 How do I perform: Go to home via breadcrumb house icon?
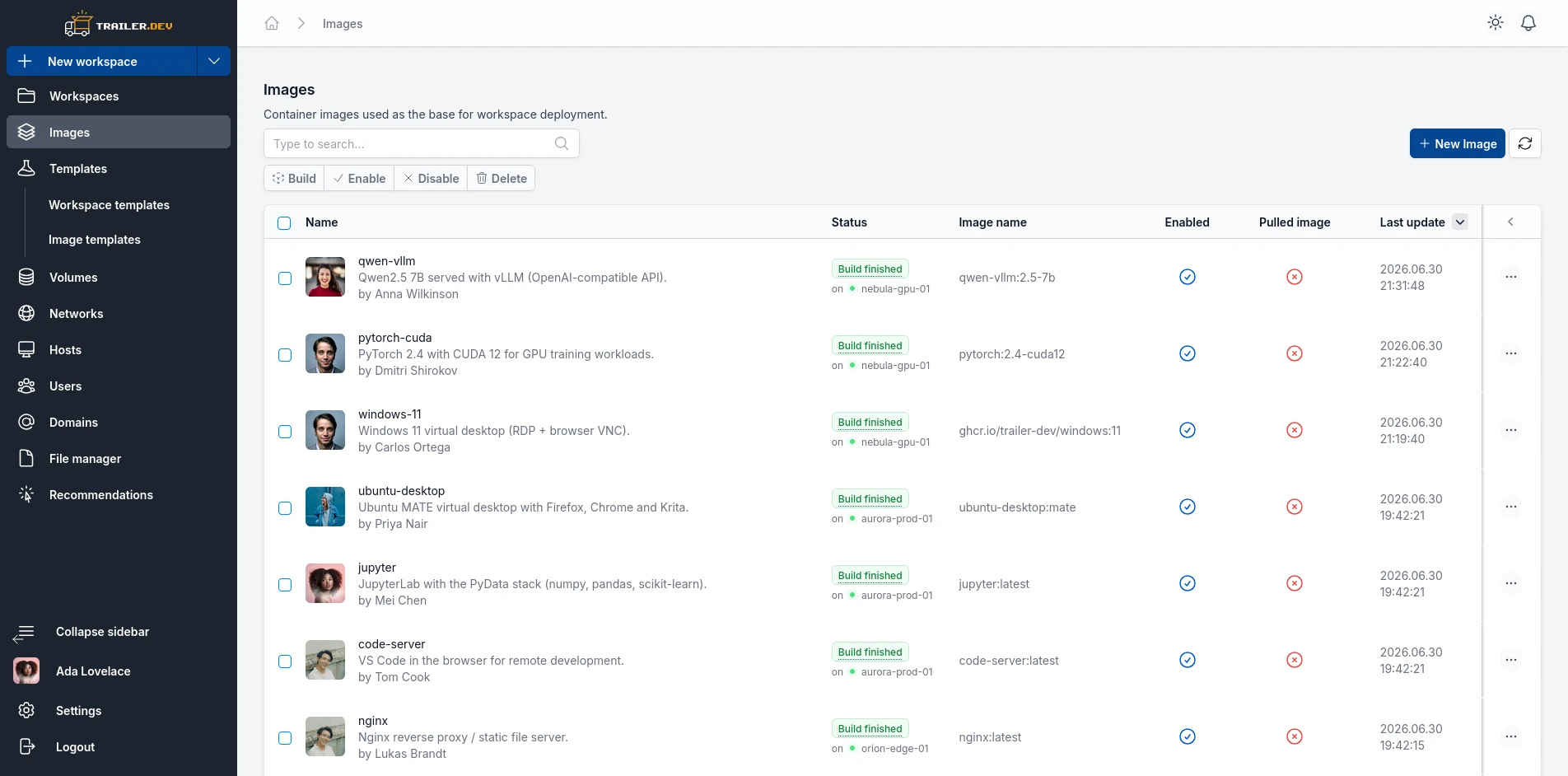tap(272, 23)
